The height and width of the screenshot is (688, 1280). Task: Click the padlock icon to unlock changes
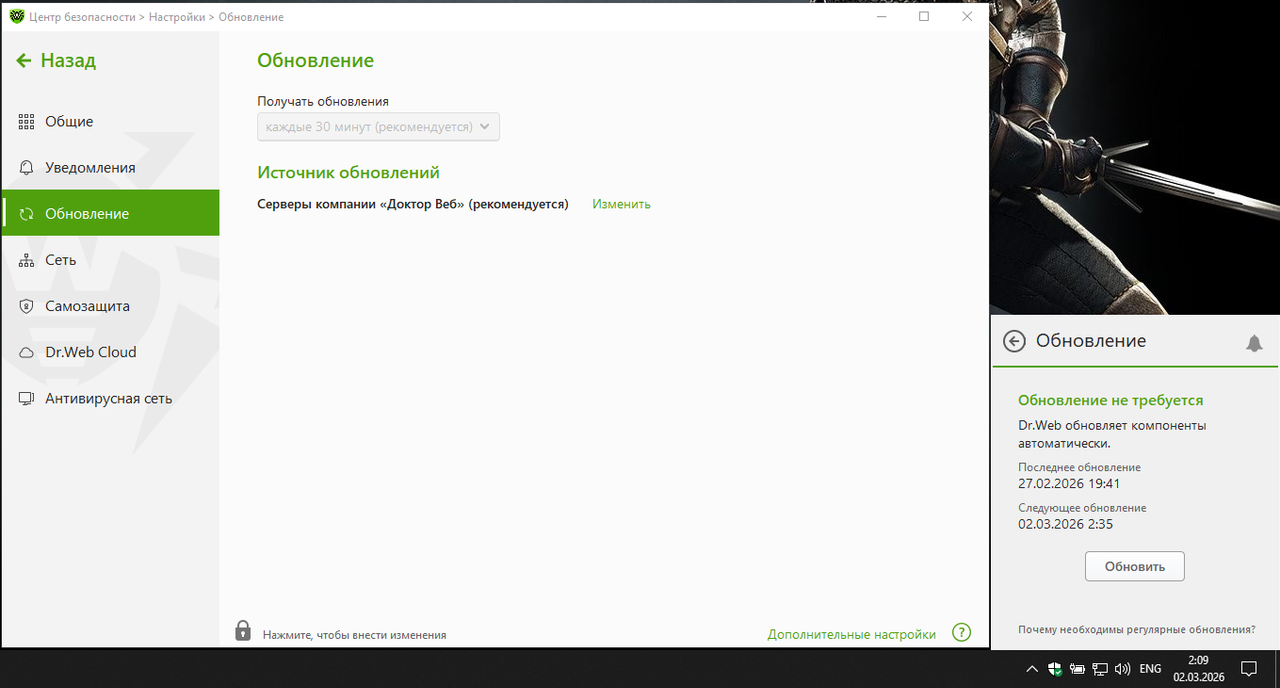click(243, 630)
